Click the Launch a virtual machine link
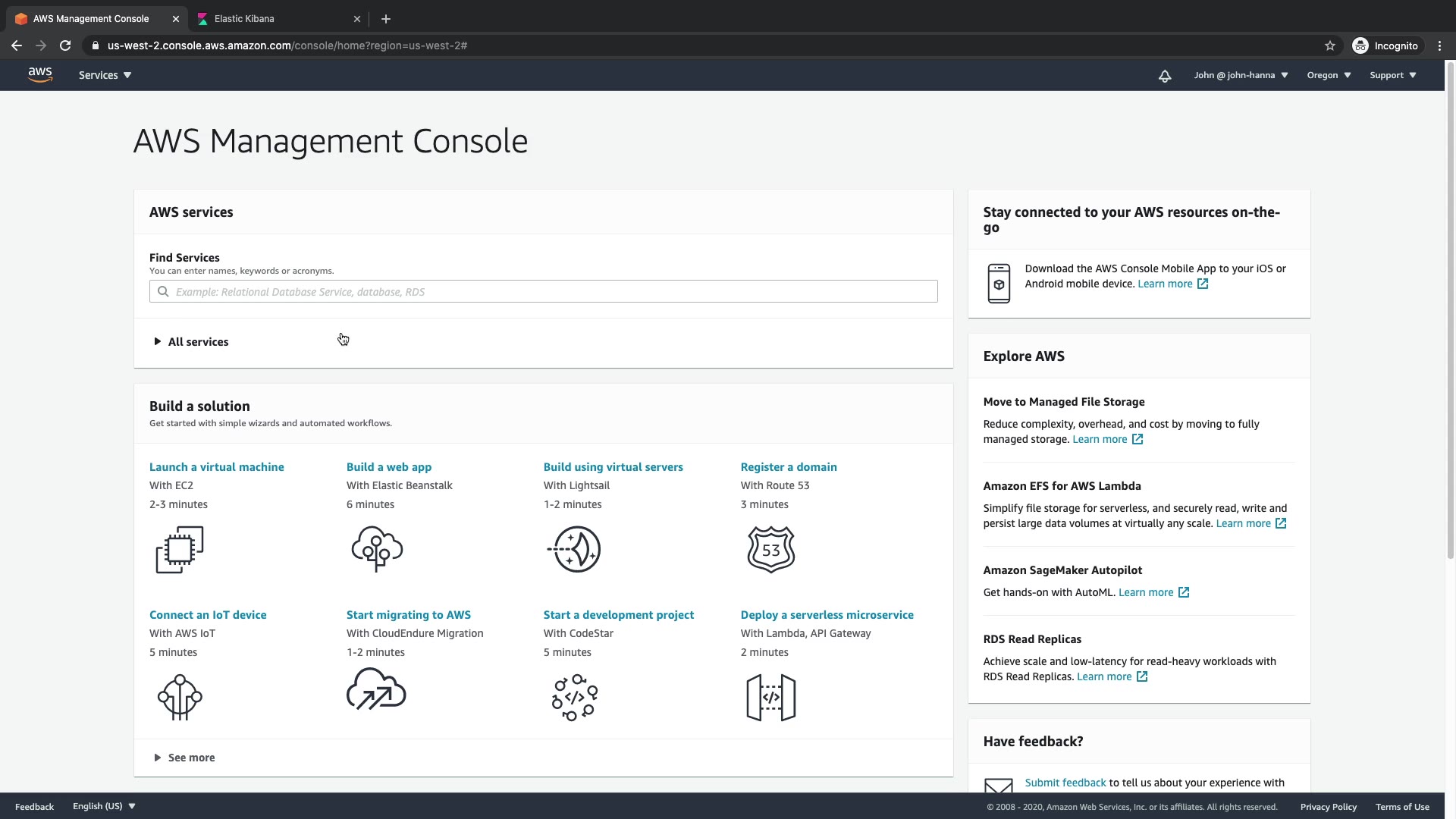The width and height of the screenshot is (1456, 819). point(216,467)
